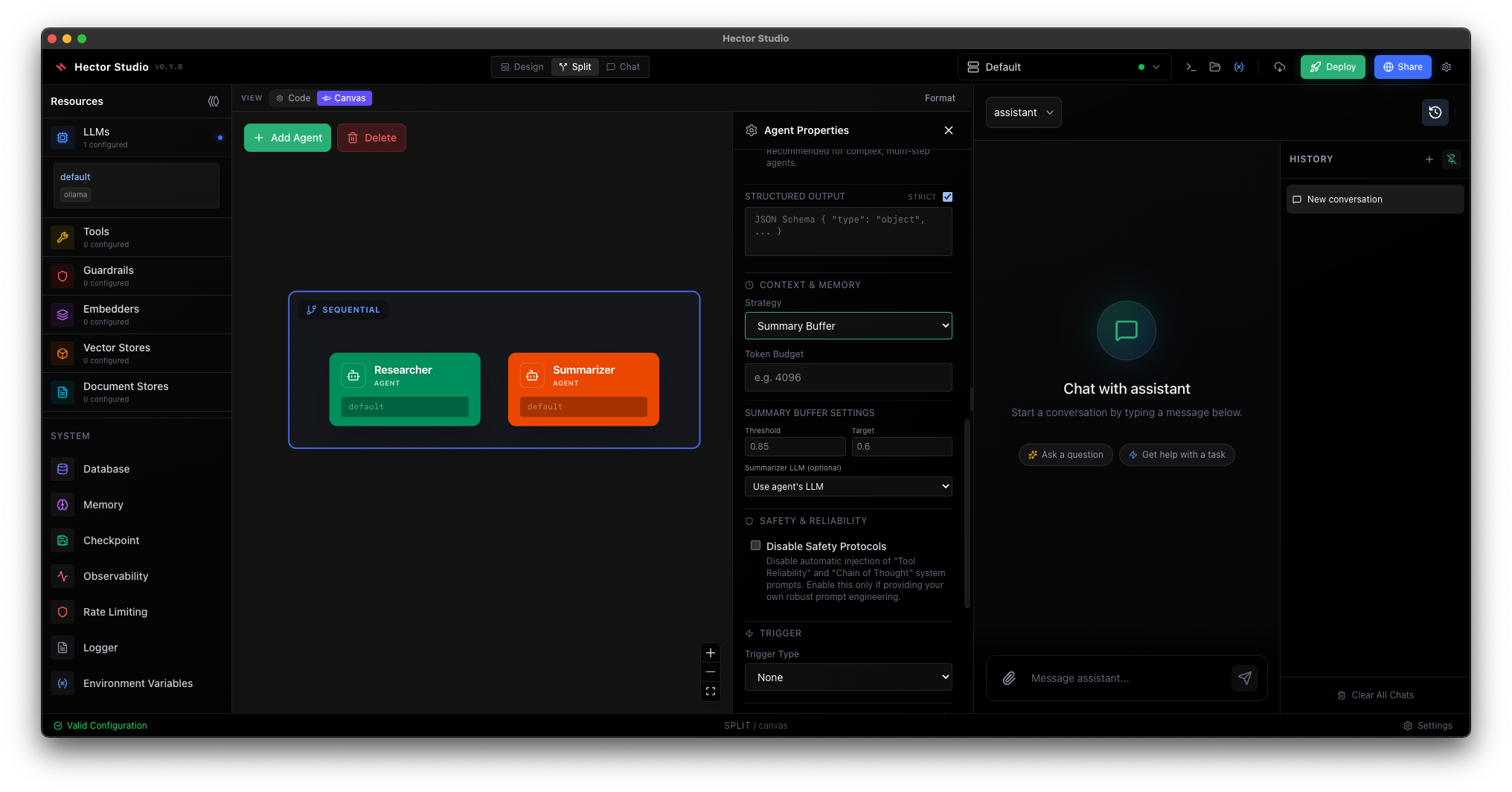
Task: Toggle the Strict structured output checkbox
Action: [x=947, y=197]
